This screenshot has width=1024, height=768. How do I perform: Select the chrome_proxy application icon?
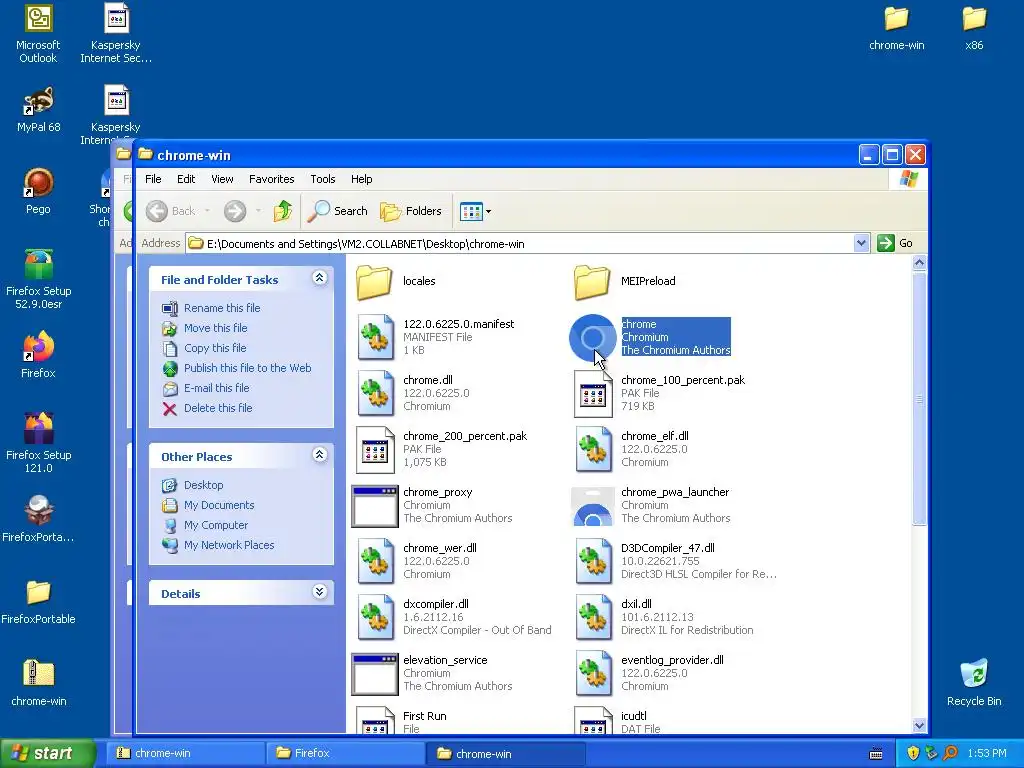(x=374, y=506)
